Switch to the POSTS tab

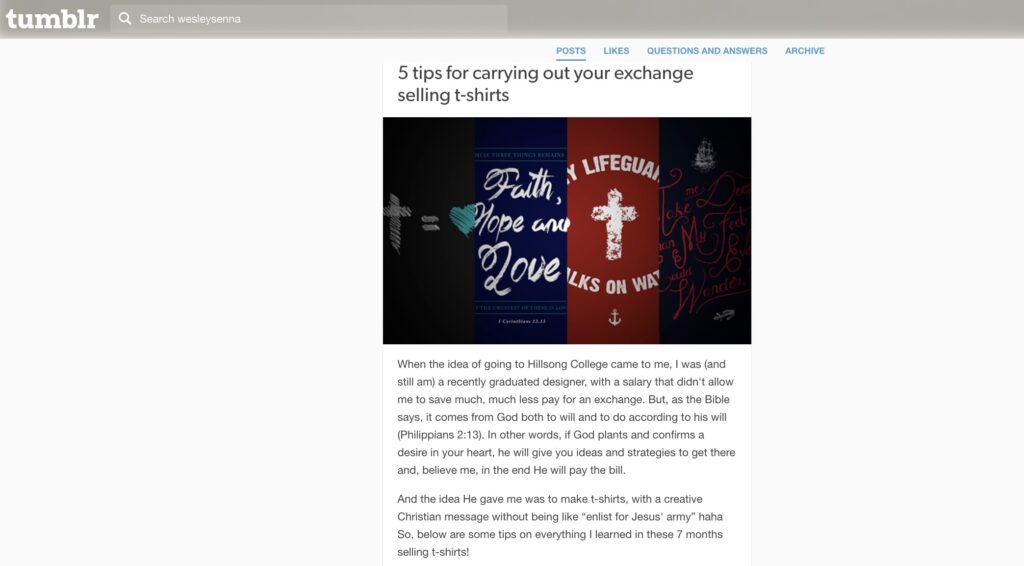[571, 51]
